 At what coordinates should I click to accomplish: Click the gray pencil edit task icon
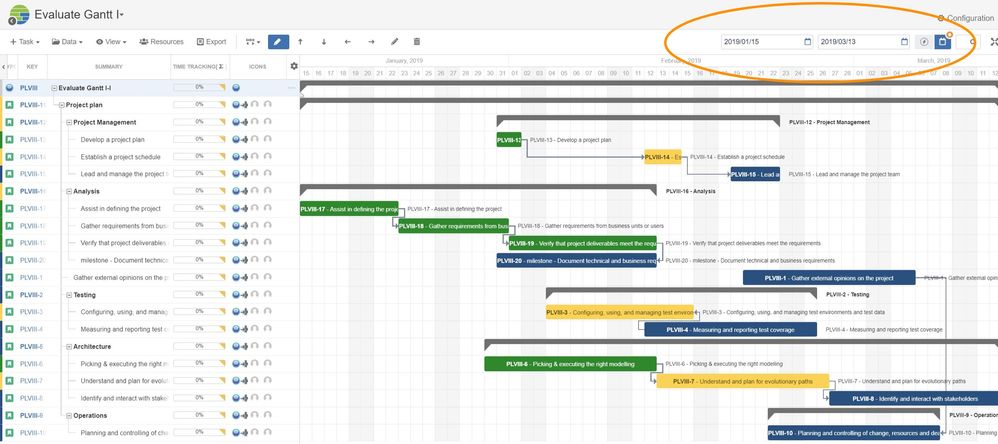click(395, 41)
